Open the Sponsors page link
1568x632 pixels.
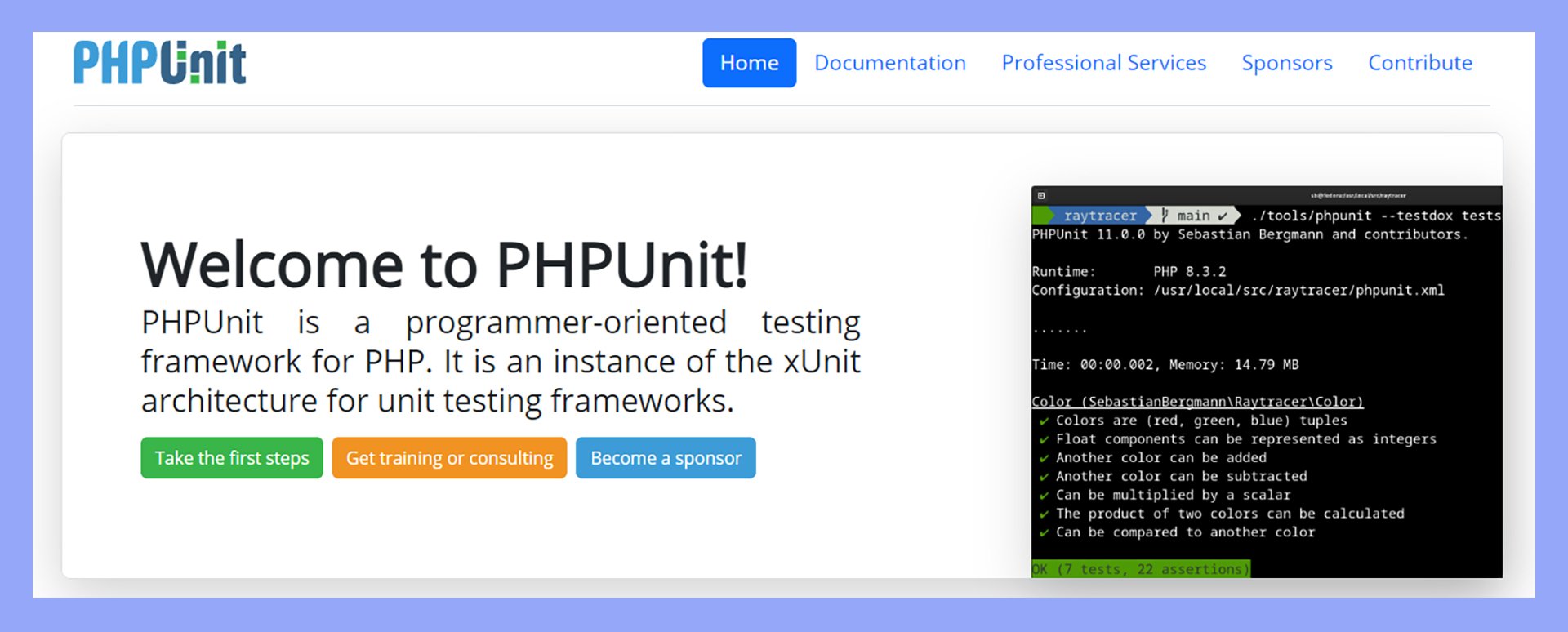coord(1286,63)
